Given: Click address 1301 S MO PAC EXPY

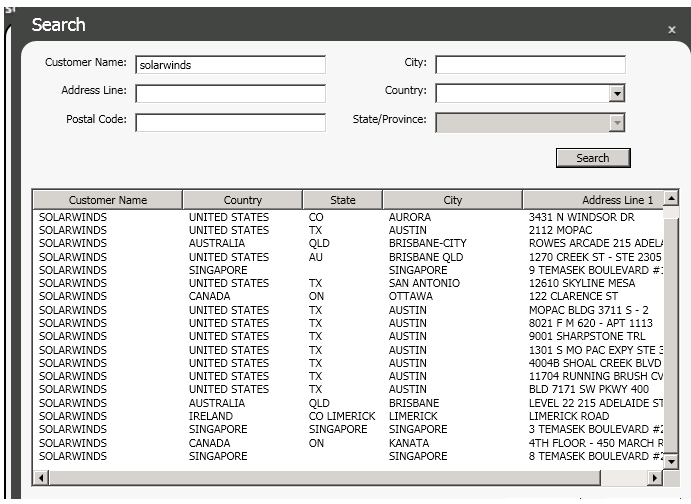Looking at the screenshot, I should 596,350.
